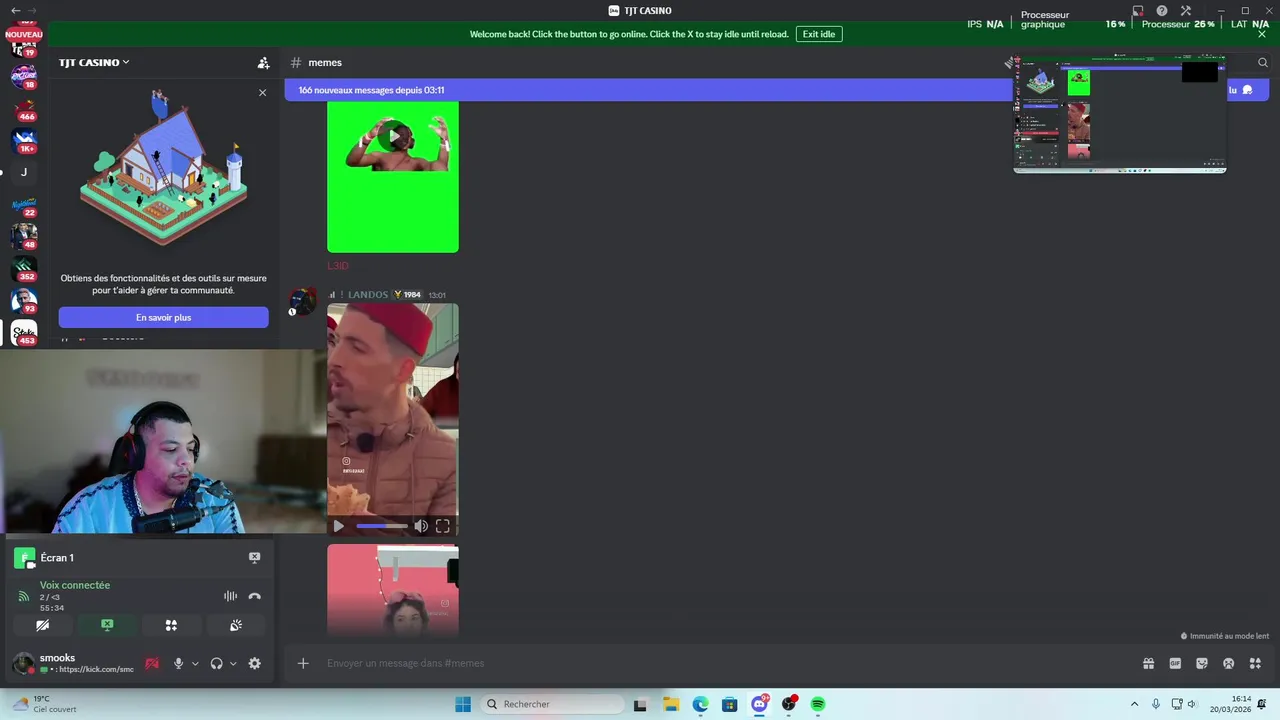Open the J server icon
This screenshot has height=720, width=1280.
pos(24,172)
